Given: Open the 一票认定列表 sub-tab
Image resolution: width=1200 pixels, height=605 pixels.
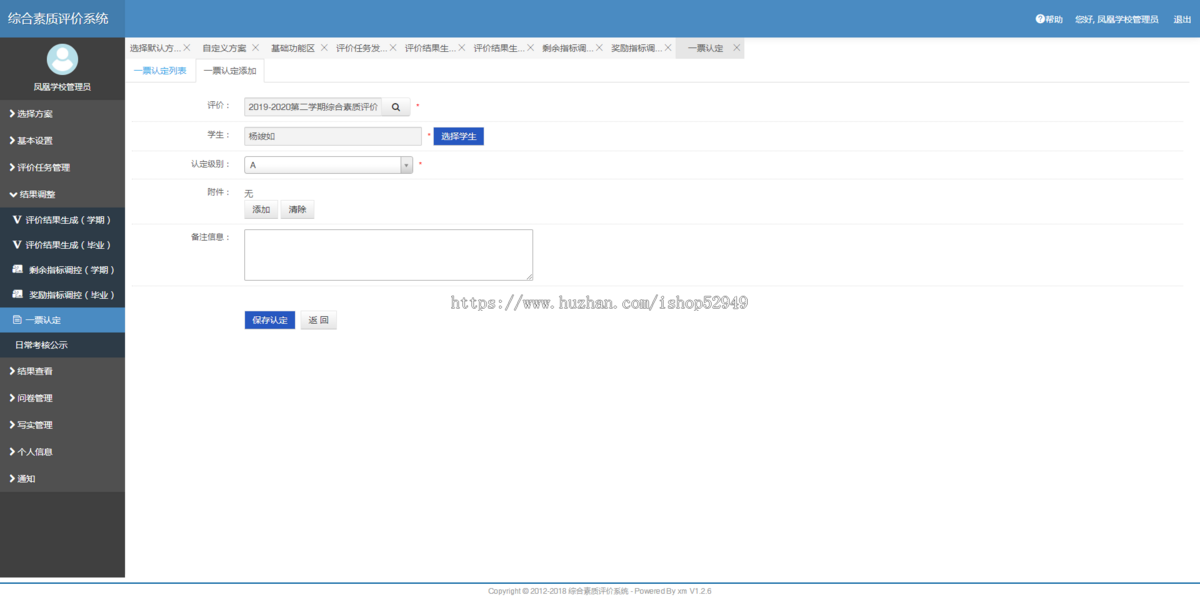Looking at the screenshot, I should [x=160, y=71].
